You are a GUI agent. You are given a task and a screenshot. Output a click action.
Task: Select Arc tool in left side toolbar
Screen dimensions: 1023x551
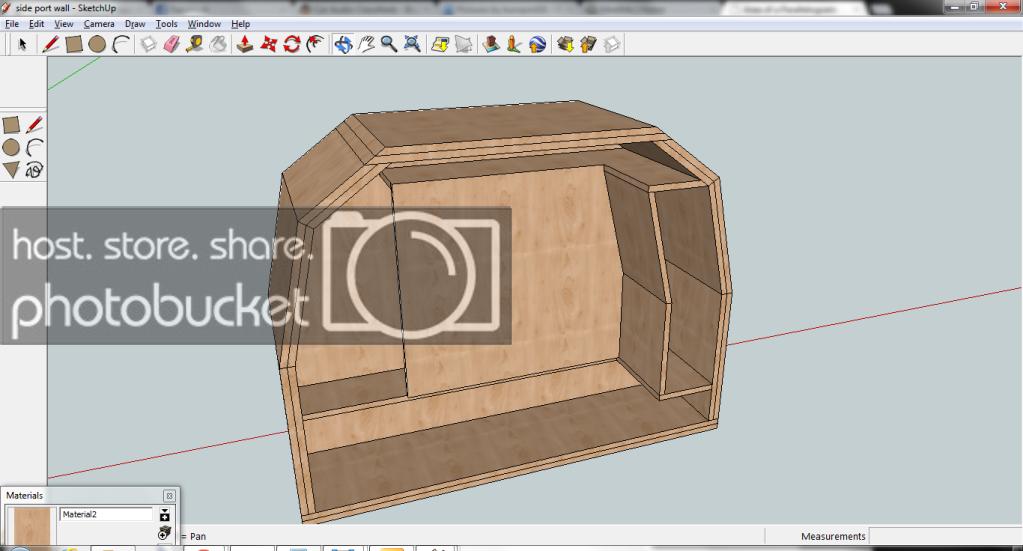[35, 147]
